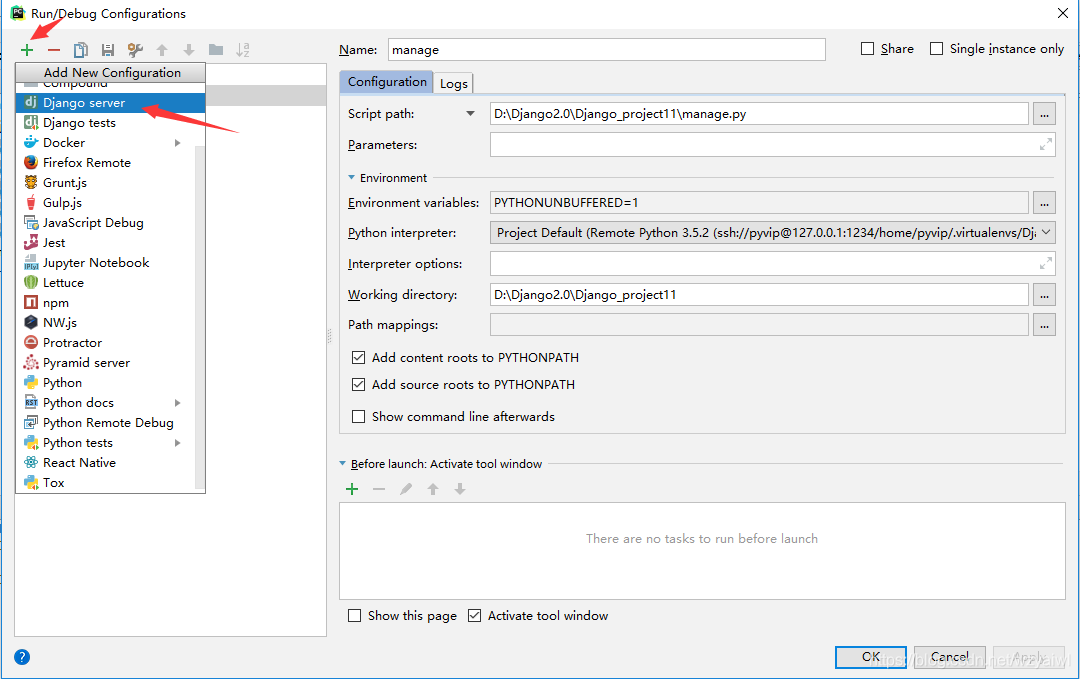Image resolution: width=1080 pixels, height=679 pixels.
Task: Enable Show command line afterwards
Action: (x=358, y=417)
